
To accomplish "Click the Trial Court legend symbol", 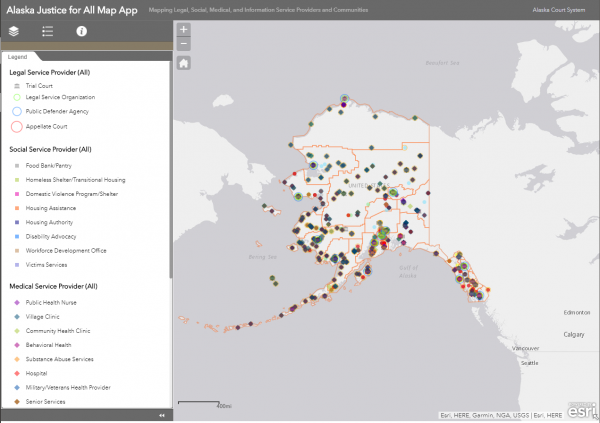I will (x=16, y=87).
